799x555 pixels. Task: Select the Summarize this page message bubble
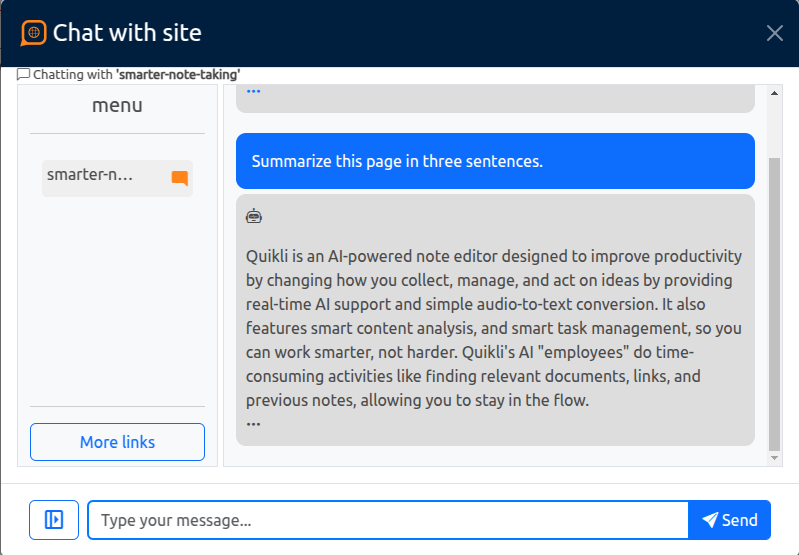(x=495, y=161)
